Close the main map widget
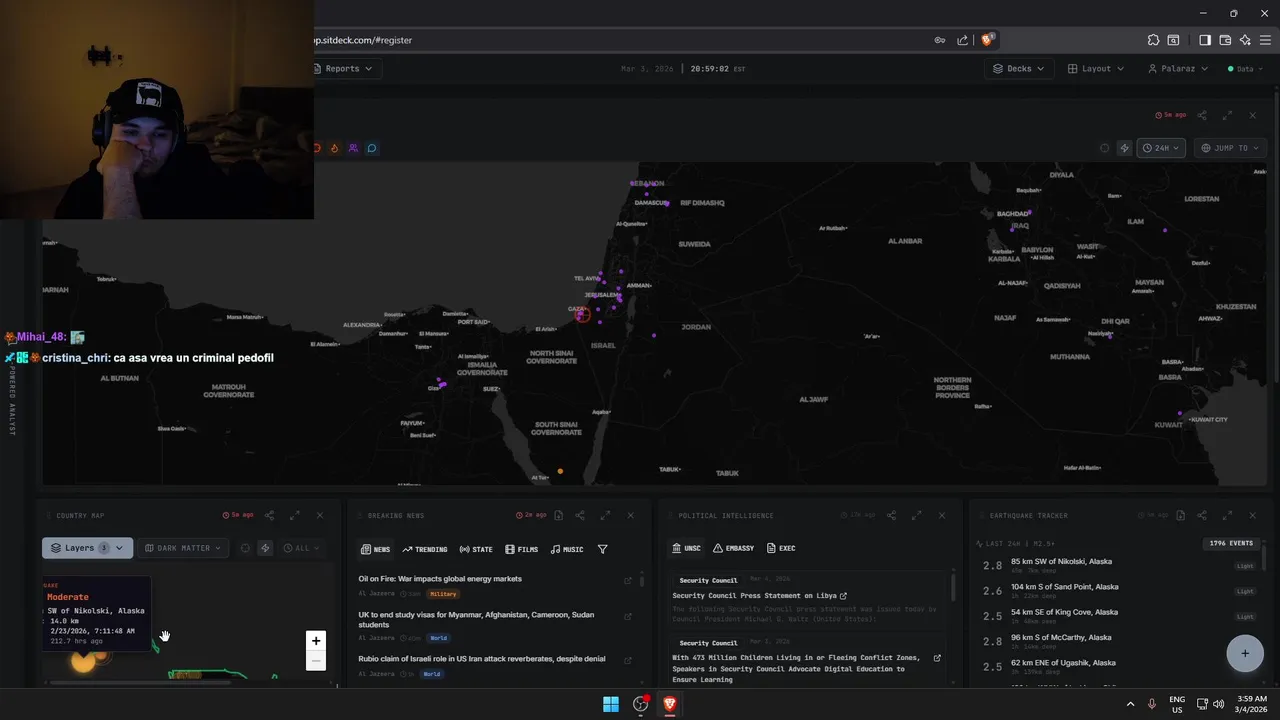The image size is (1280, 720). 1252,115
